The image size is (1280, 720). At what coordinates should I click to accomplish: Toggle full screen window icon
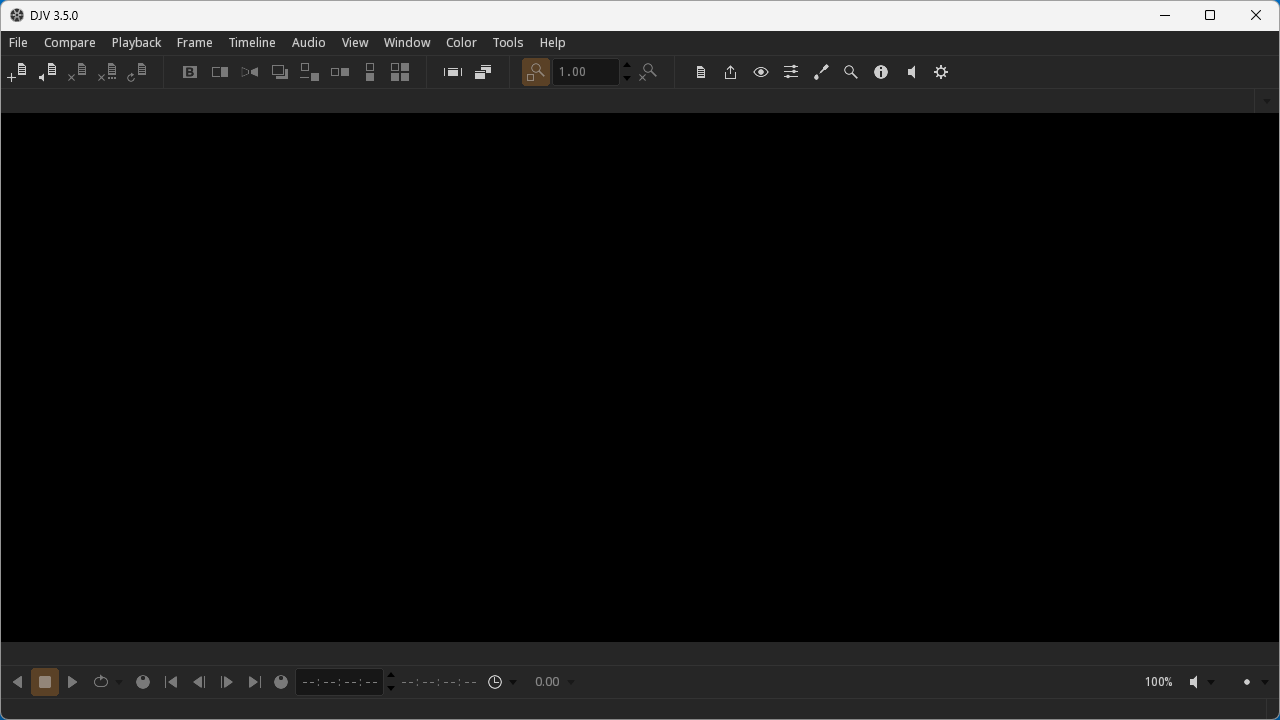pos(453,72)
